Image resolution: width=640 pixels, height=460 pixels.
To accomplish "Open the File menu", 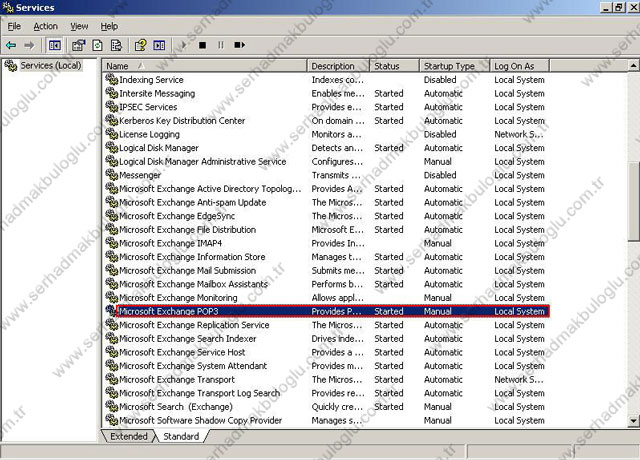I will click(14, 26).
